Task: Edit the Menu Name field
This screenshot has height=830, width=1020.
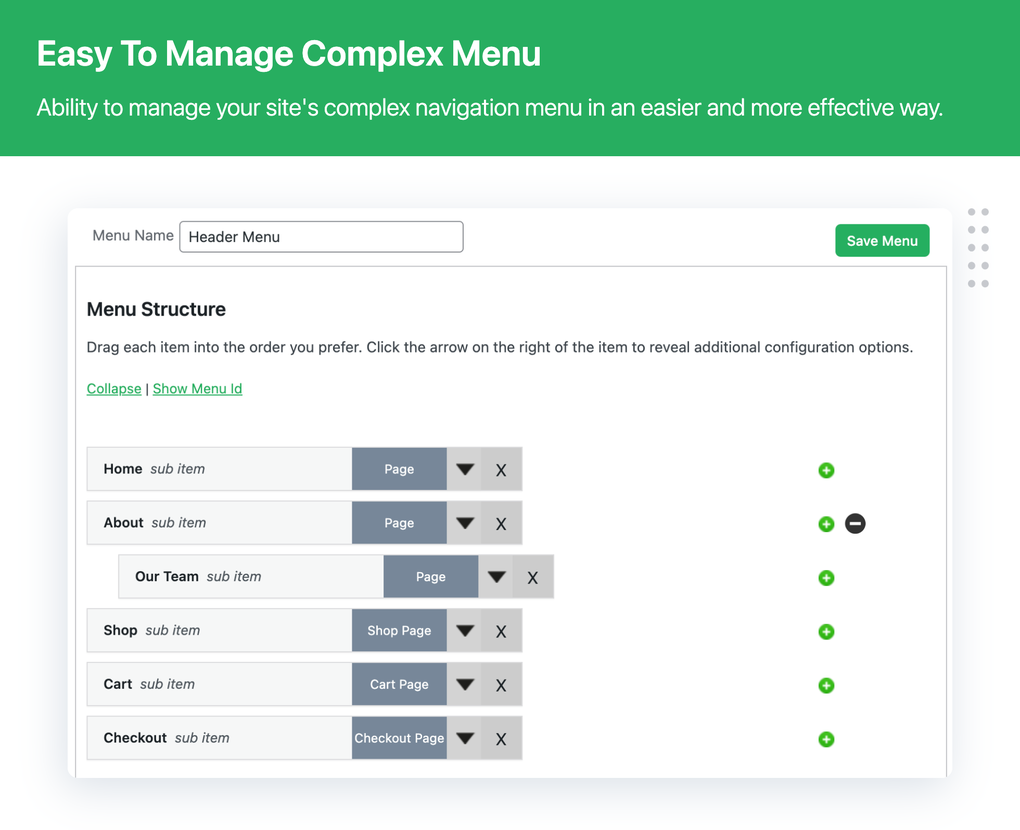Action: coord(320,237)
